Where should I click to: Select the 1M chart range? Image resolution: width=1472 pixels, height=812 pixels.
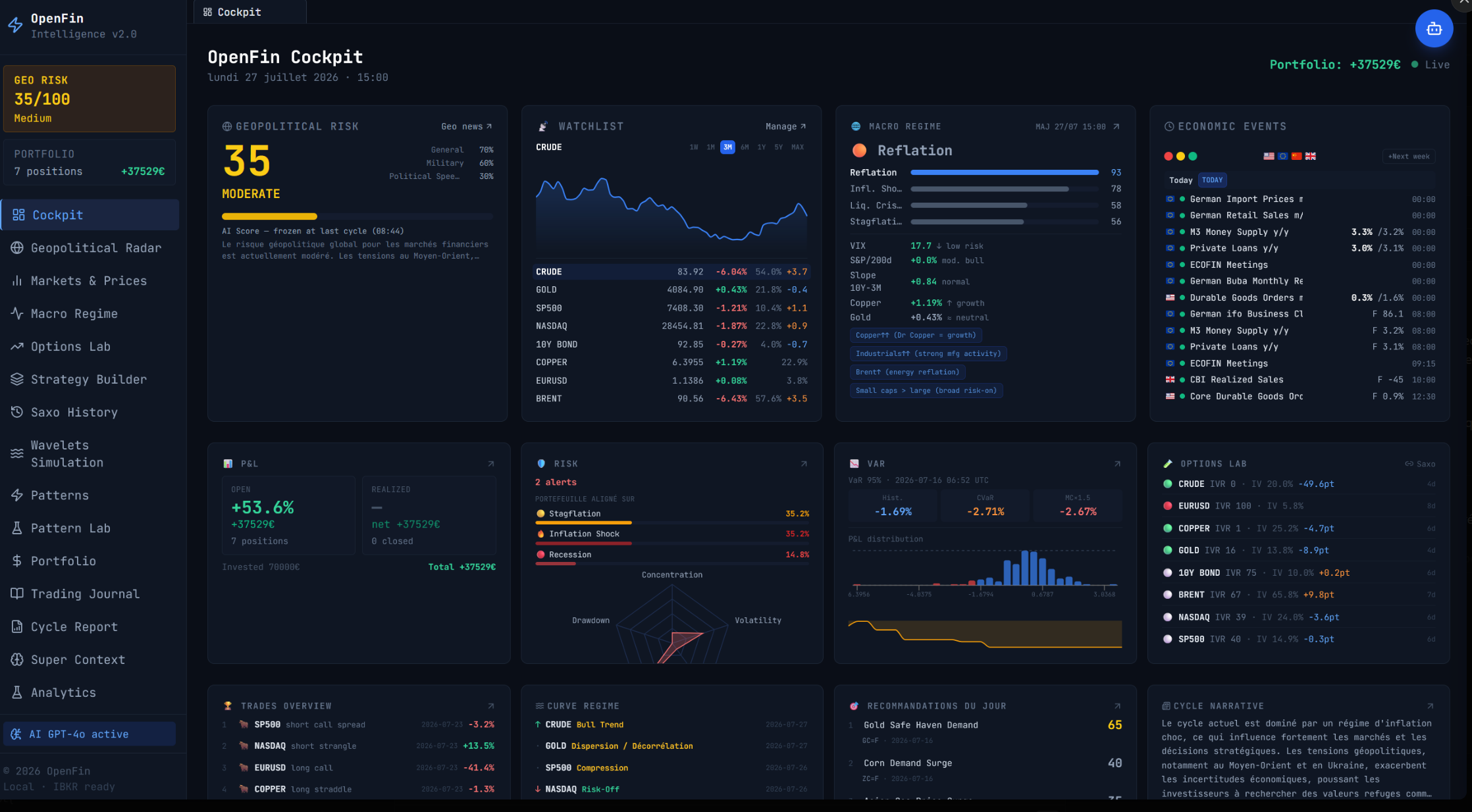click(710, 147)
